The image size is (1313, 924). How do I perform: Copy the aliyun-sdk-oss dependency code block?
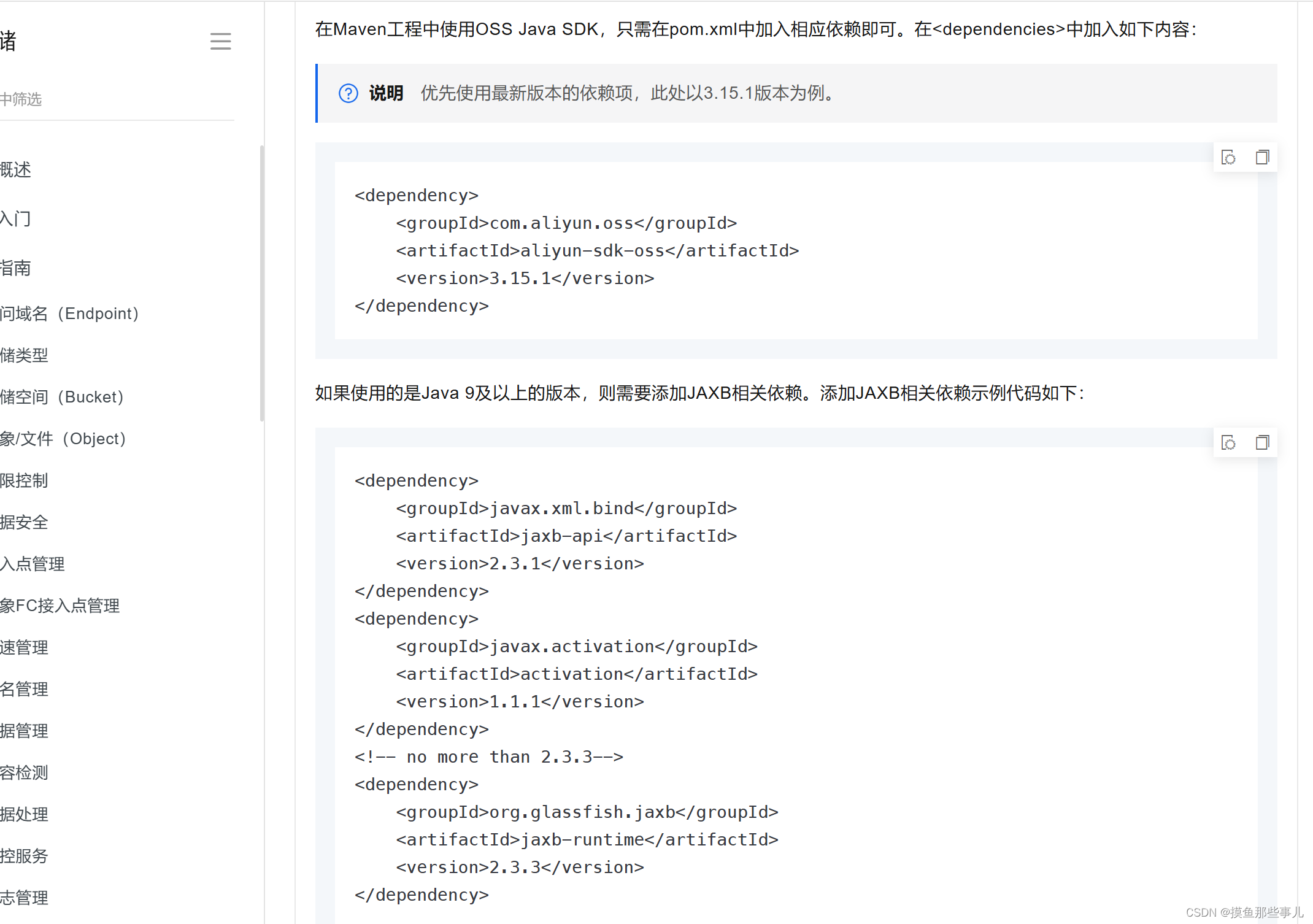(1262, 158)
